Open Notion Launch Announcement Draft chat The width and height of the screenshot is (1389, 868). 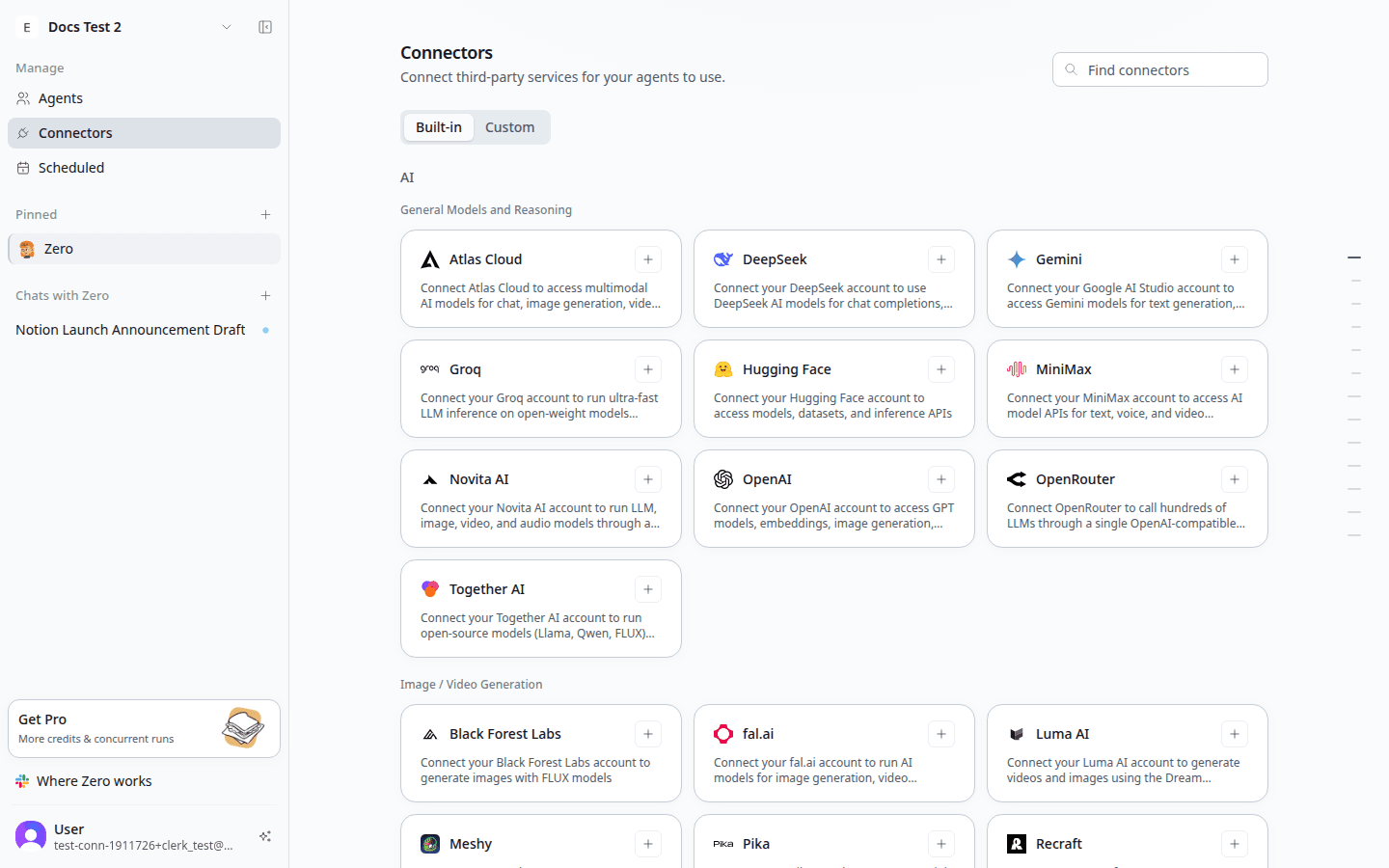(144, 330)
